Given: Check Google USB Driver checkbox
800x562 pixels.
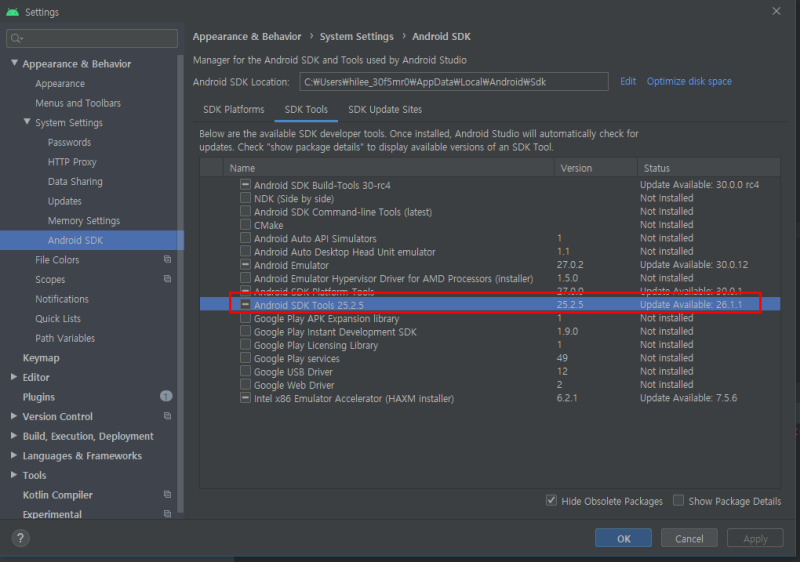Looking at the screenshot, I should [x=245, y=371].
